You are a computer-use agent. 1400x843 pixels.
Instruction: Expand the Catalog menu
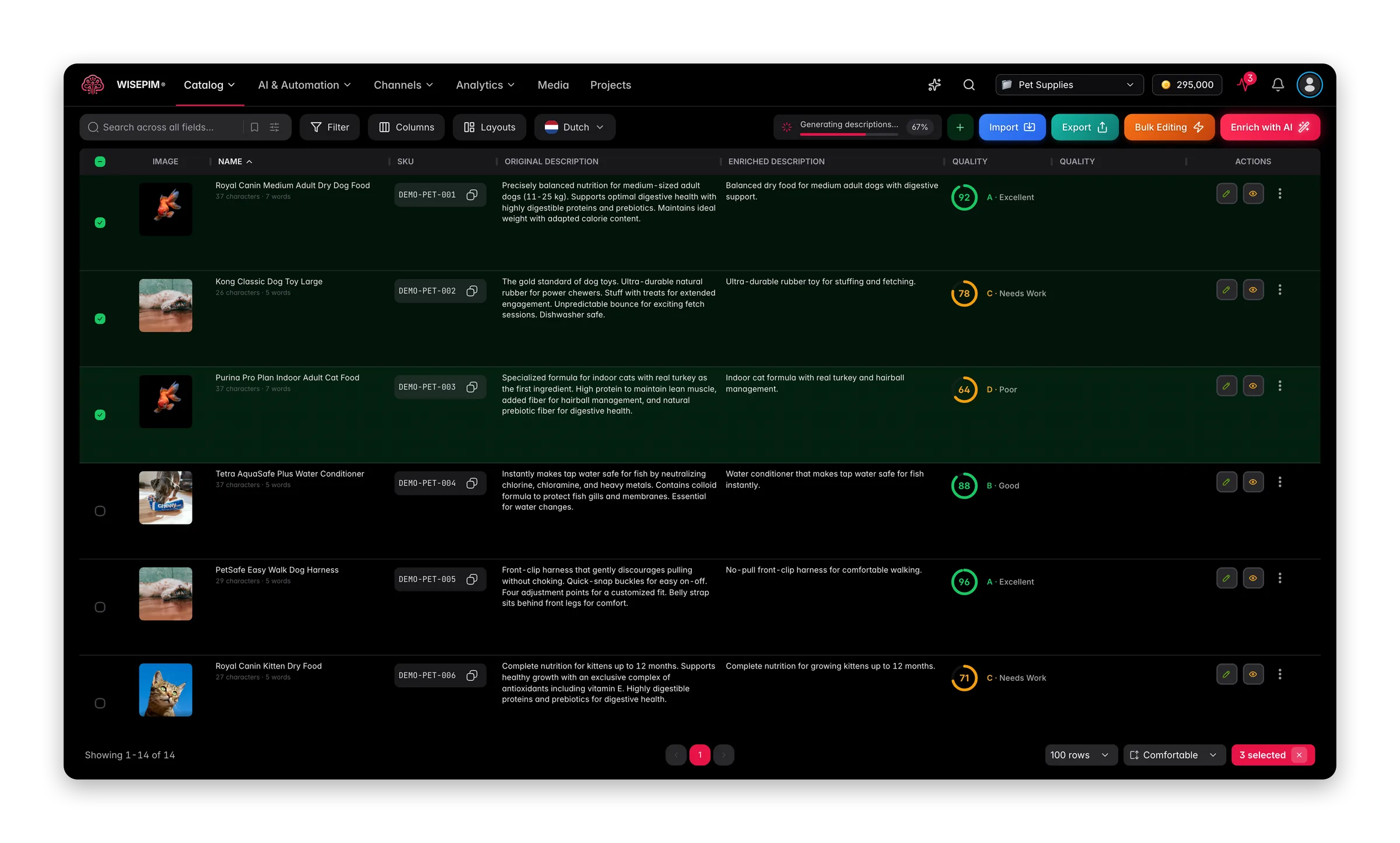(x=209, y=85)
